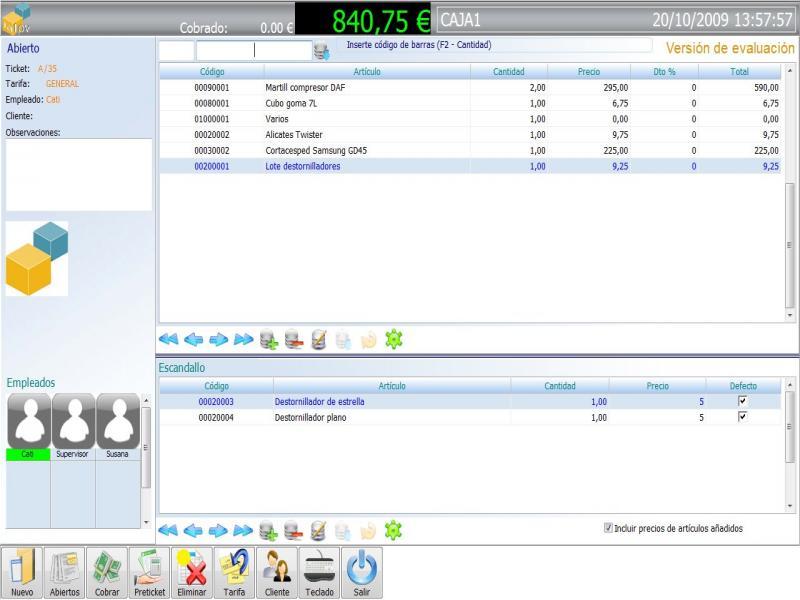Select employee Supervisor
The width and height of the screenshot is (800, 600).
(x=73, y=427)
